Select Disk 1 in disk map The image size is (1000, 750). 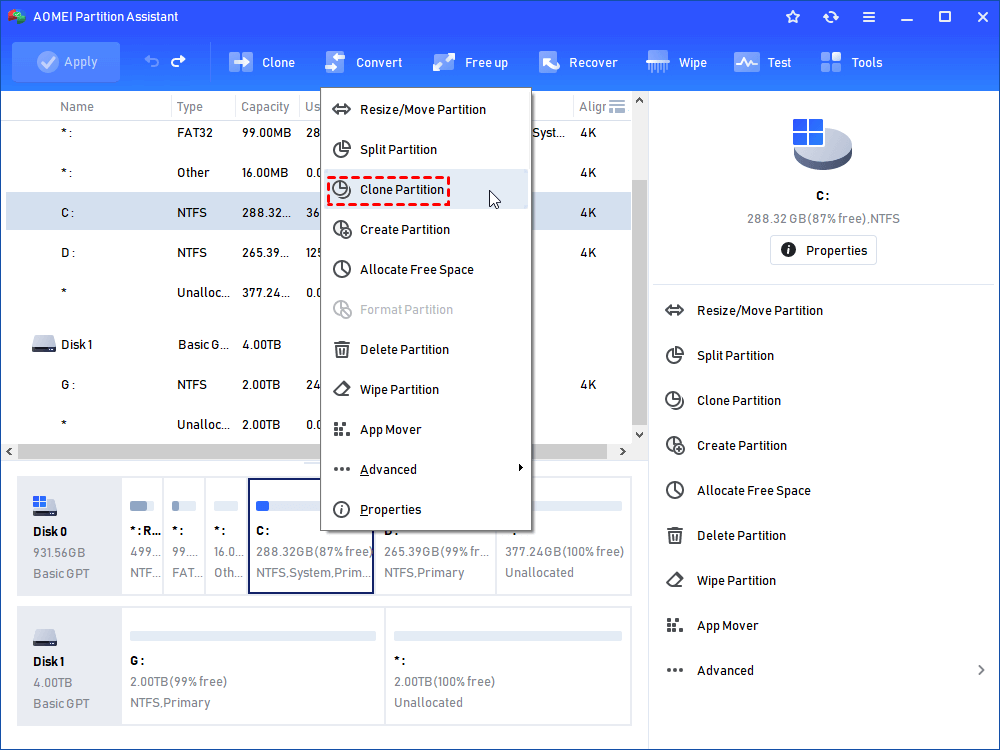click(x=69, y=666)
